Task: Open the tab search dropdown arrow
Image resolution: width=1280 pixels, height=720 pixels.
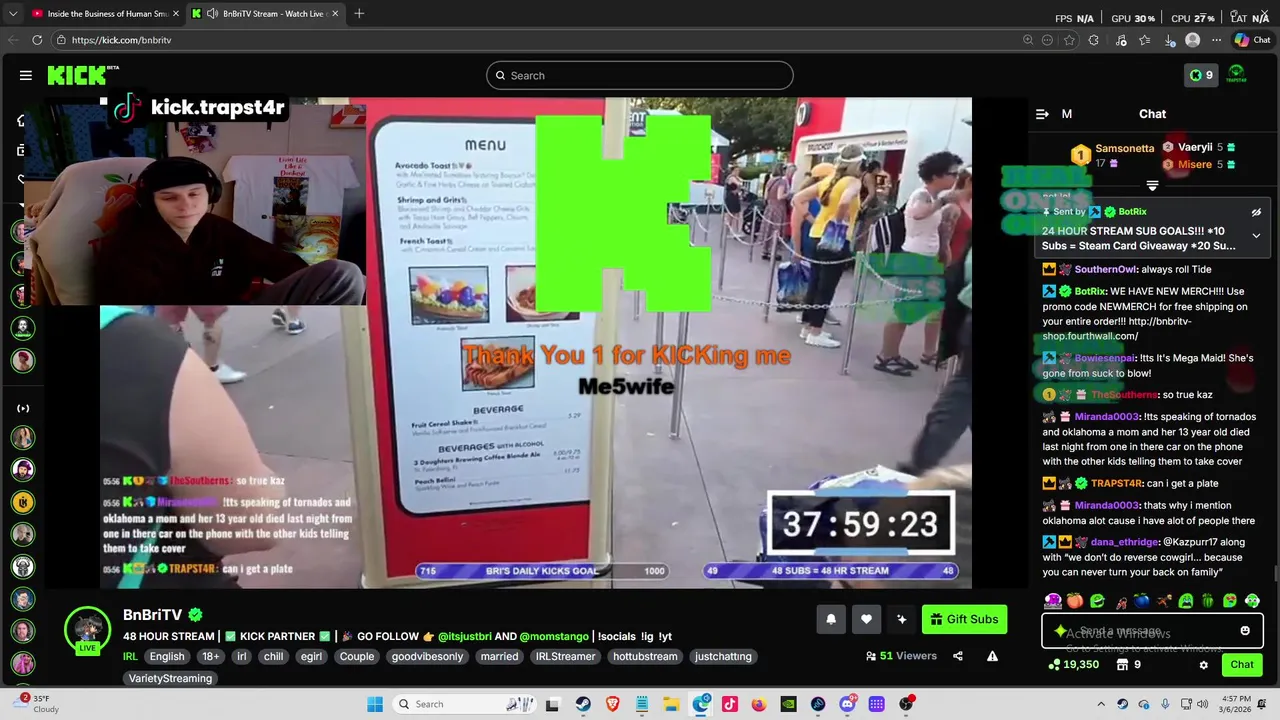Action: click(13, 14)
